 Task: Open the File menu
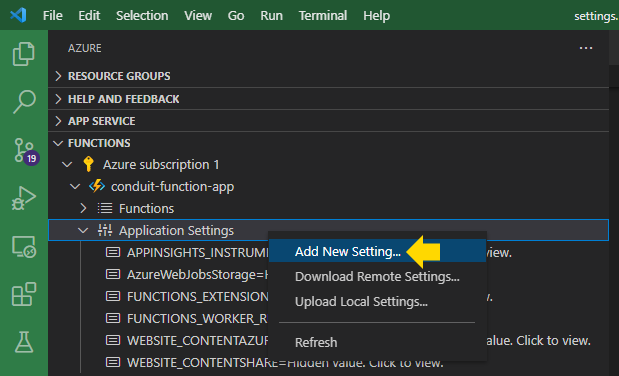53,15
